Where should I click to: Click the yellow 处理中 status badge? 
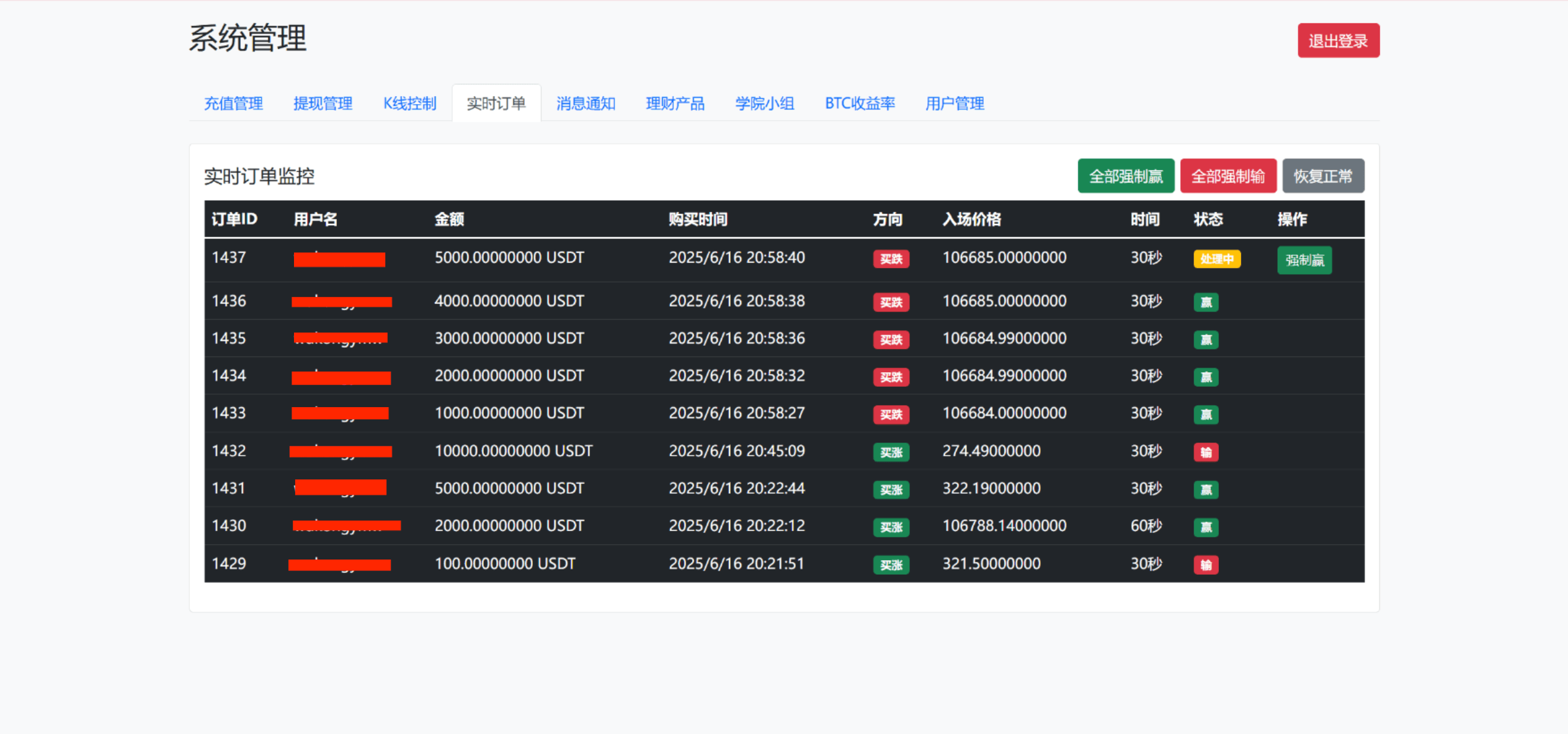tap(1216, 259)
